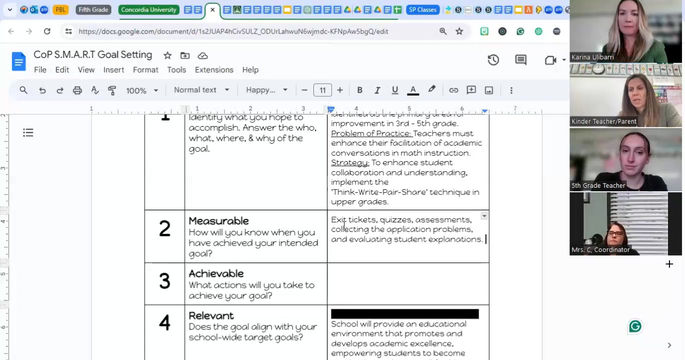Star the CoP S.M.A.R.T Goal Setting document
685x360 pixels.
167,55
